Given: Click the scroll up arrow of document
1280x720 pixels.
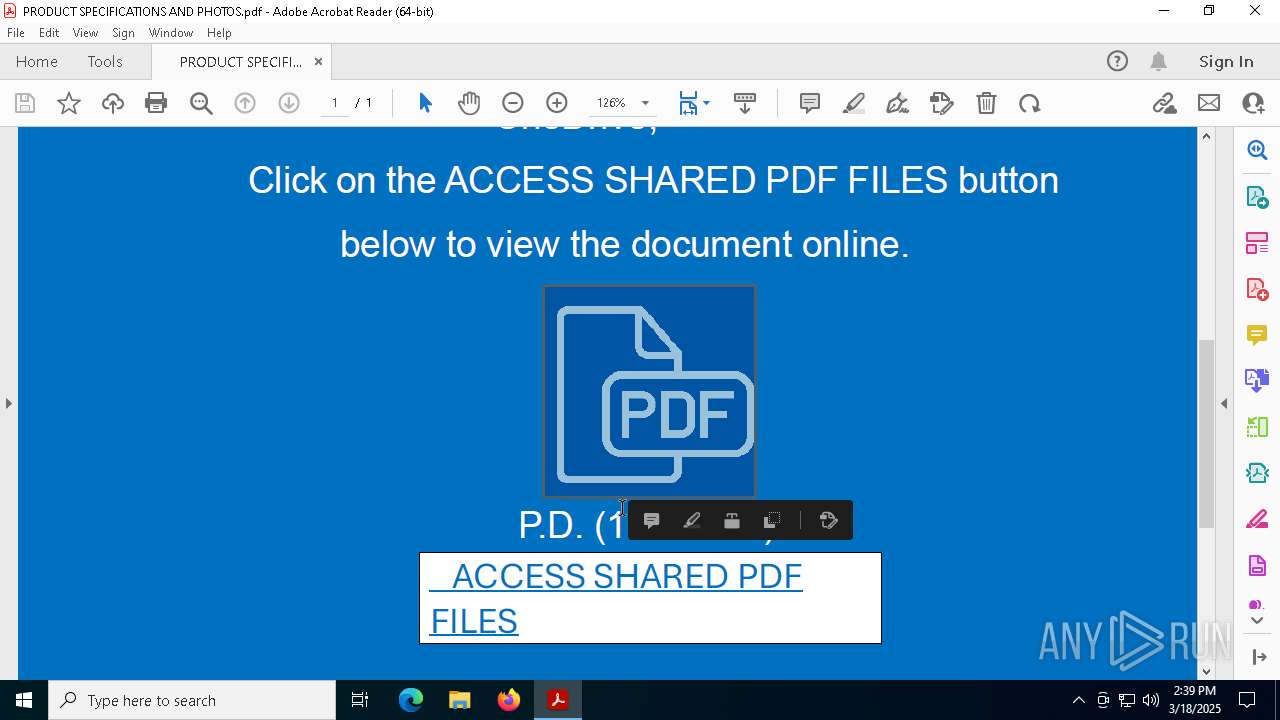Looking at the screenshot, I should coord(1206,136).
